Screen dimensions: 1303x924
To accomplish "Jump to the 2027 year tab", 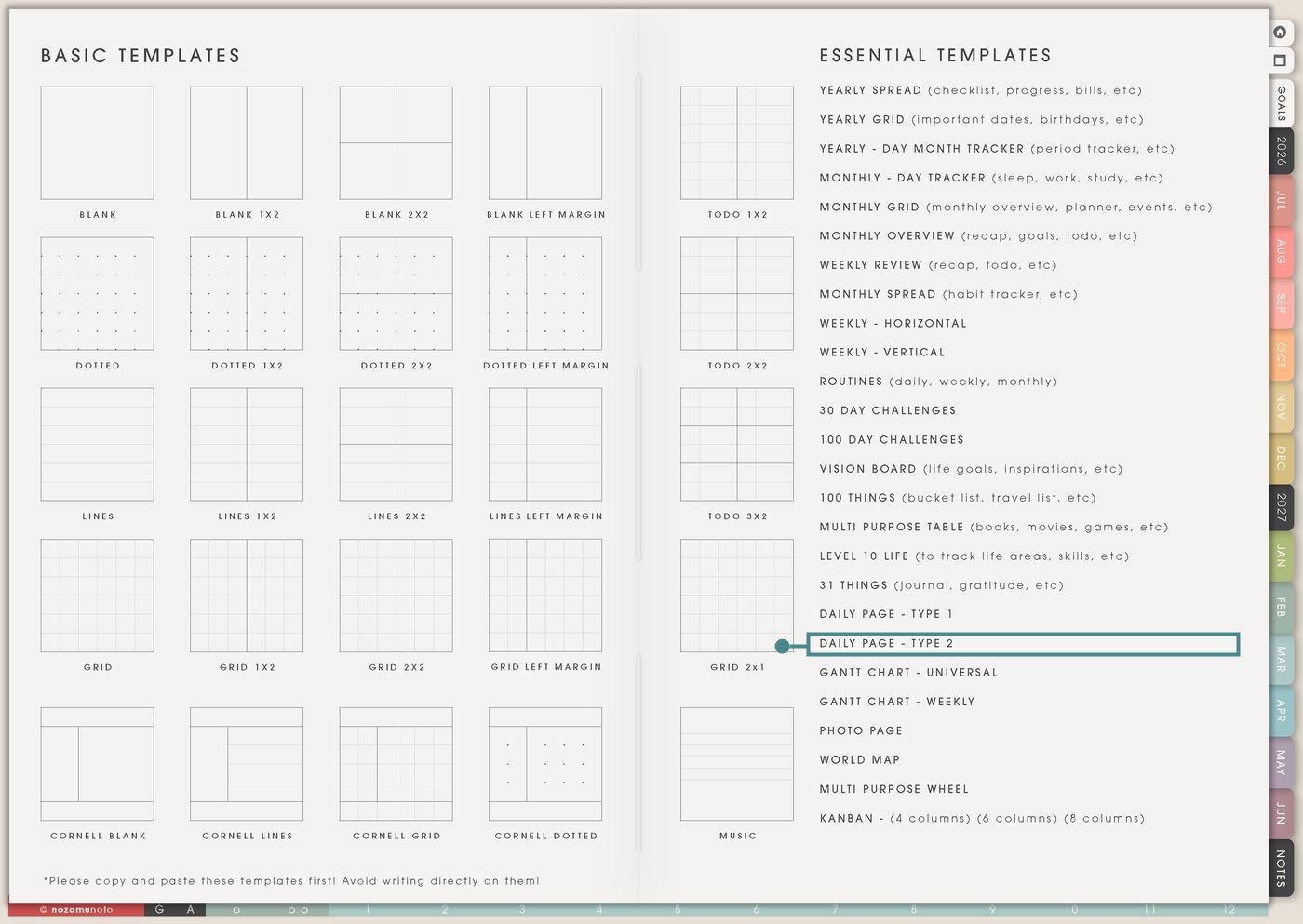I will tap(1281, 506).
